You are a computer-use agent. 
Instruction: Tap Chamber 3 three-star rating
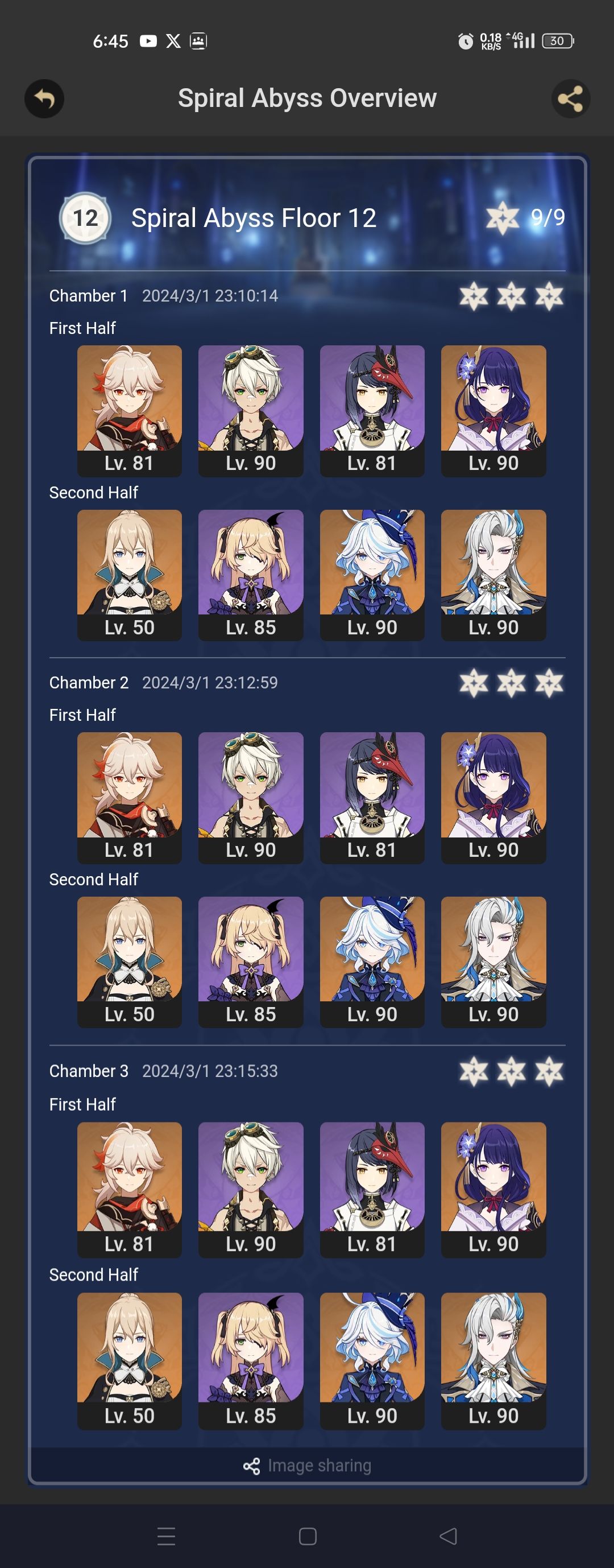point(511,1072)
